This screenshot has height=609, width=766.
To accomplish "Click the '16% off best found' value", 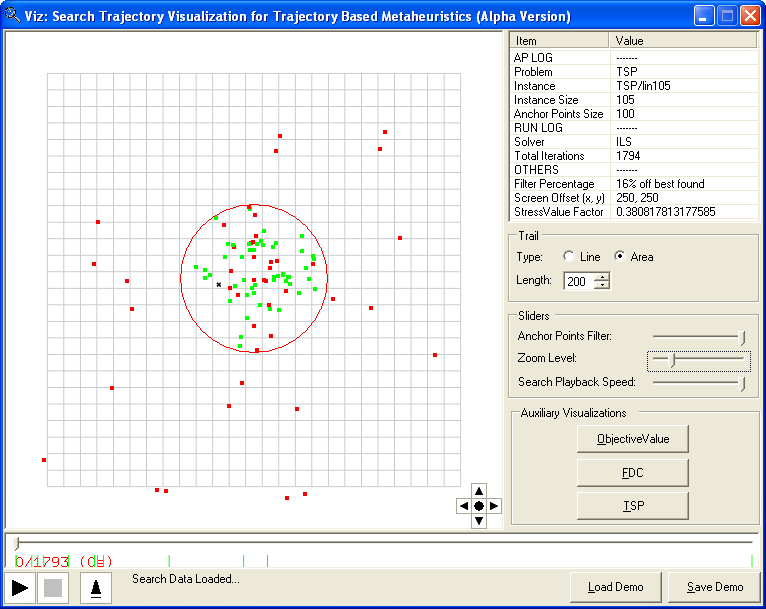I will (660, 184).
